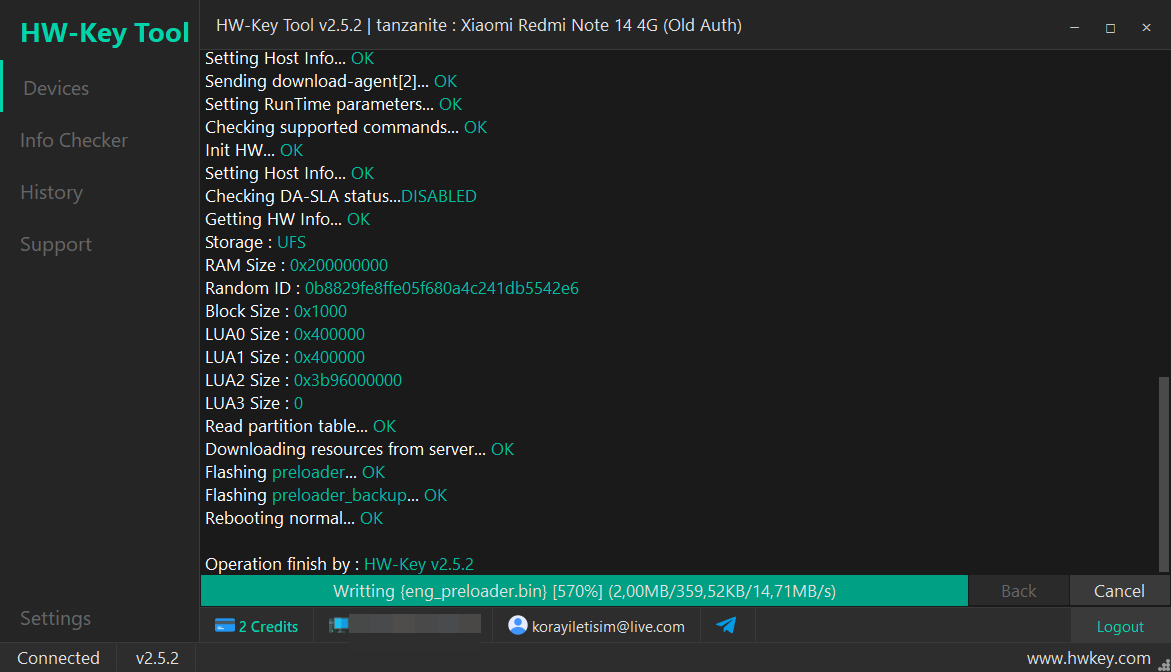Image resolution: width=1171 pixels, height=672 pixels.
Task: Click the HW-Key Tool logo
Action: pyautogui.click(x=105, y=33)
